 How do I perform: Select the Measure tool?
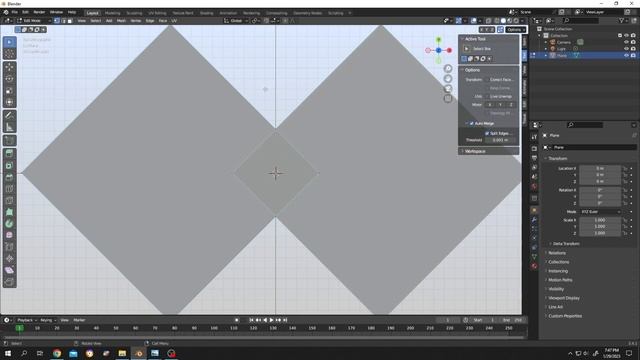click(9, 127)
